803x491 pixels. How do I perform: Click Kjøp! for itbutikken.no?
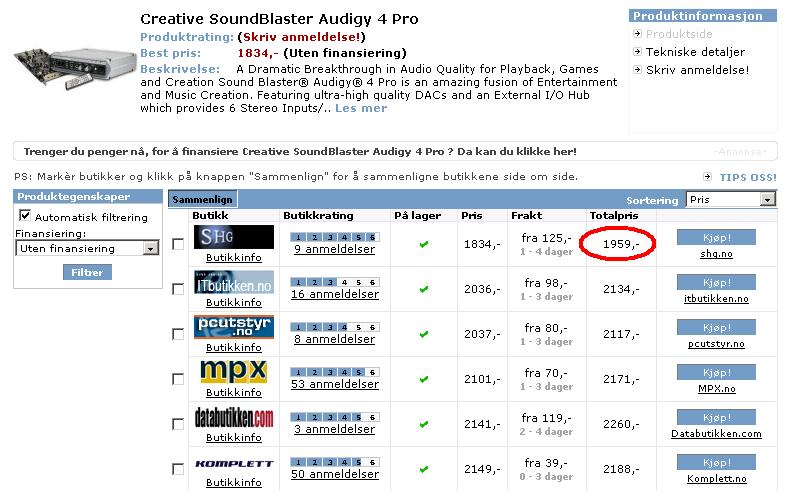pos(716,283)
